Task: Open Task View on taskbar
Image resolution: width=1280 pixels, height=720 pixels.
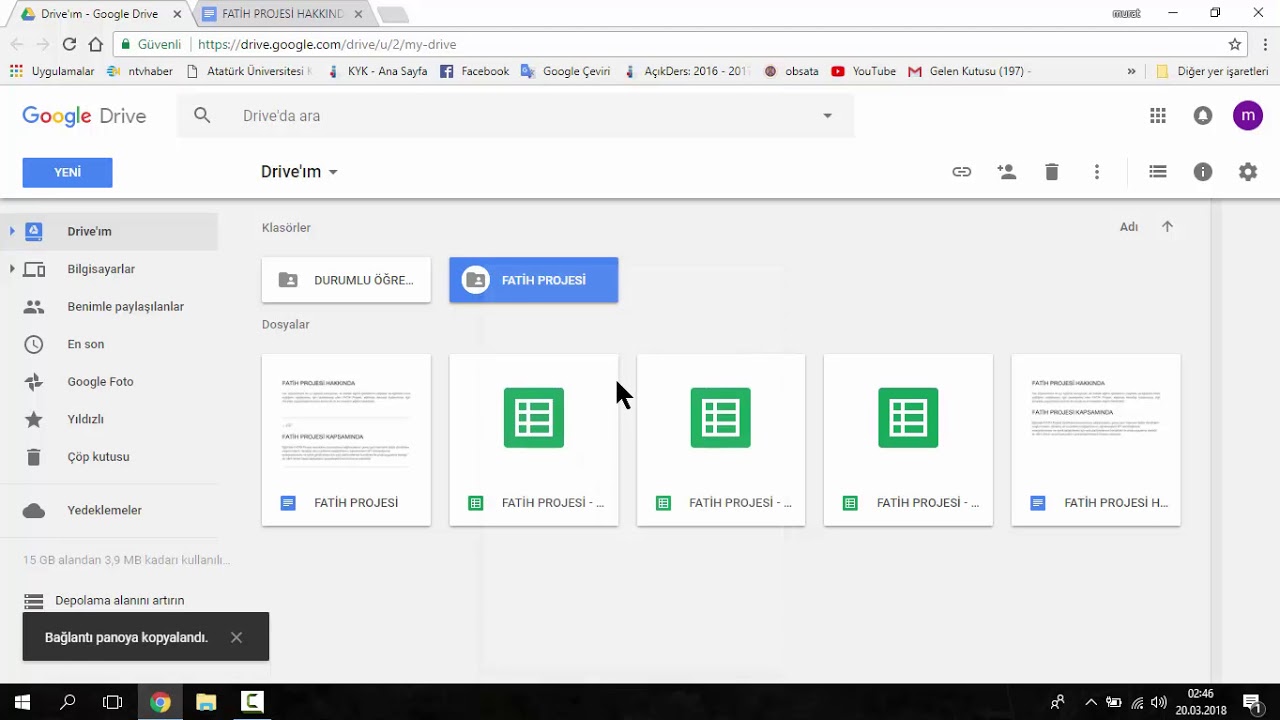Action: pyautogui.click(x=113, y=702)
